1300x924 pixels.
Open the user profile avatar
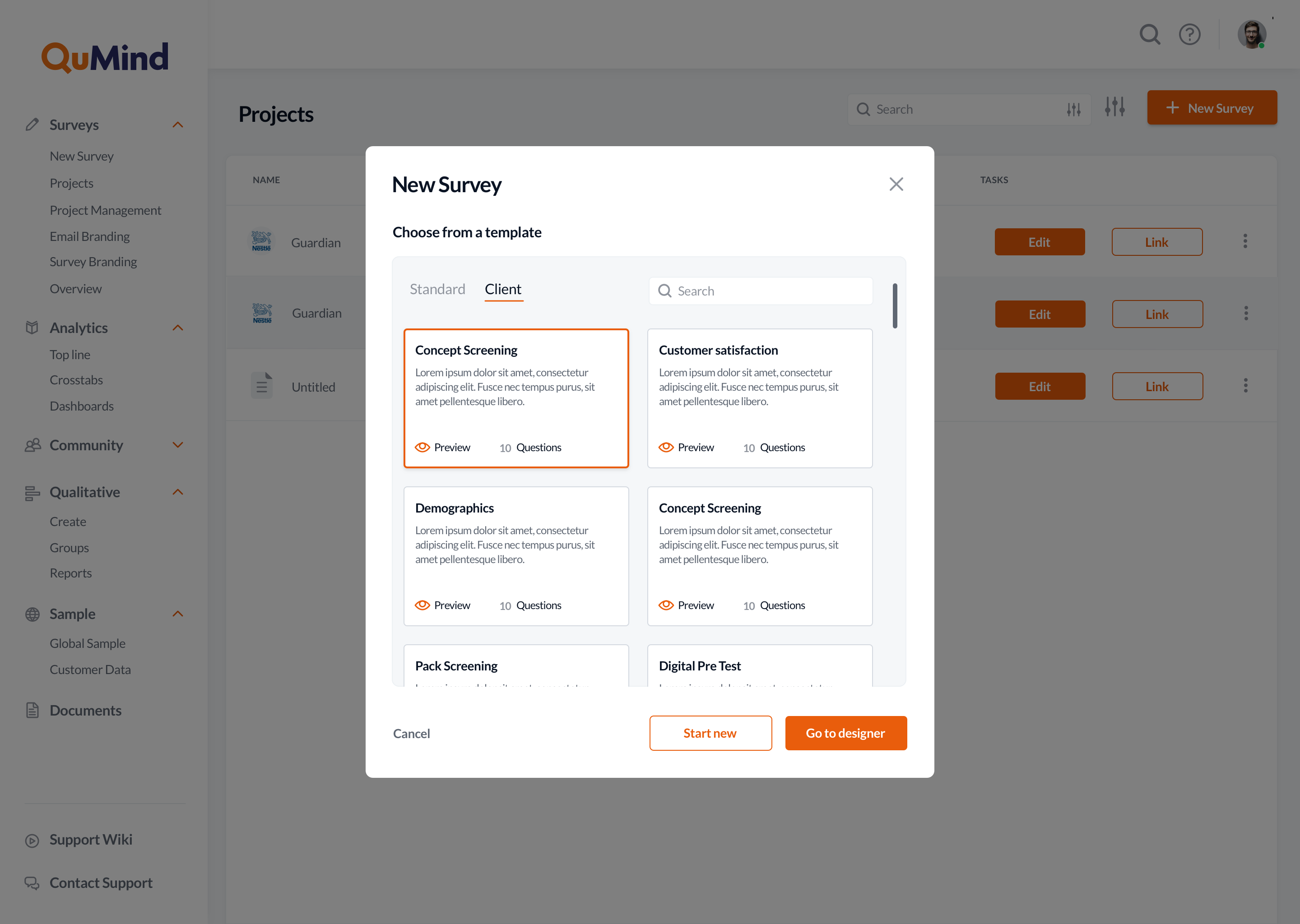tap(1252, 34)
